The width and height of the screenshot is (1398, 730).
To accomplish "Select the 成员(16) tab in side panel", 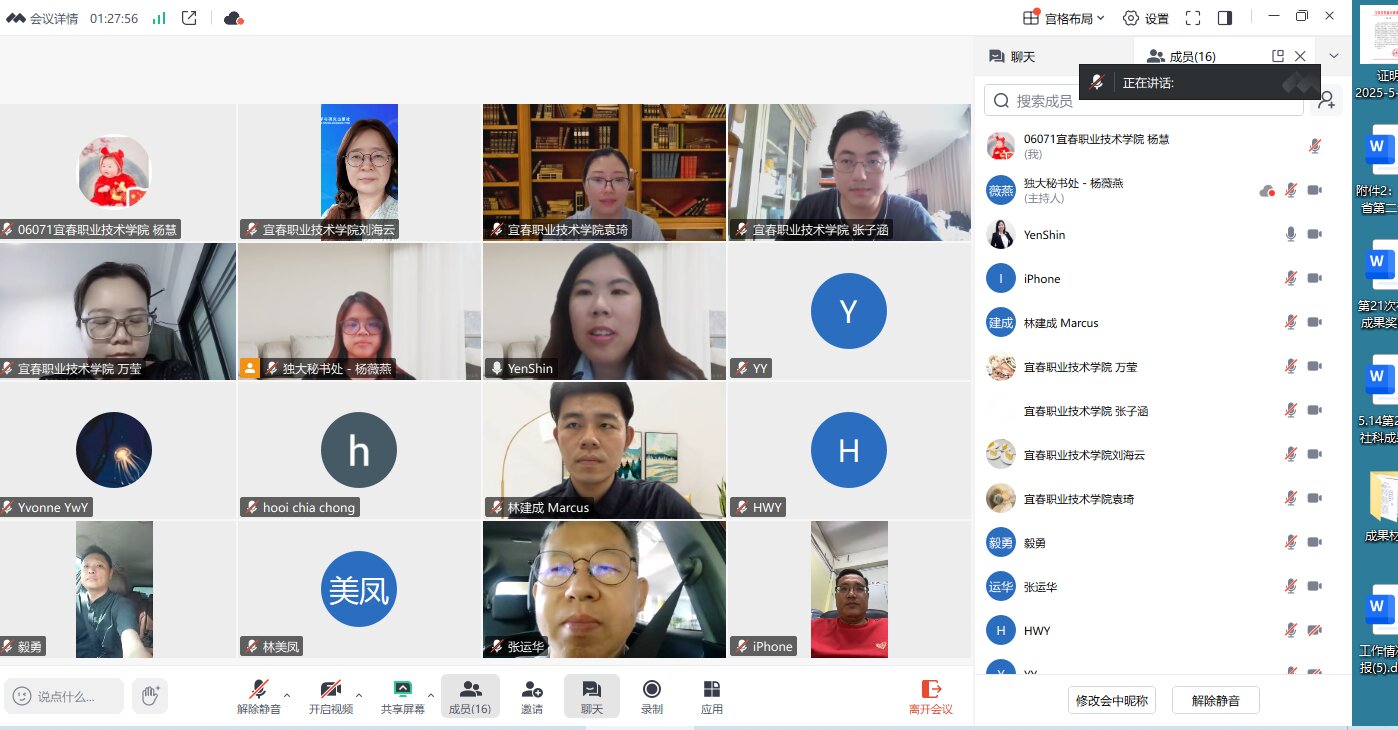I will tap(1181, 57).
